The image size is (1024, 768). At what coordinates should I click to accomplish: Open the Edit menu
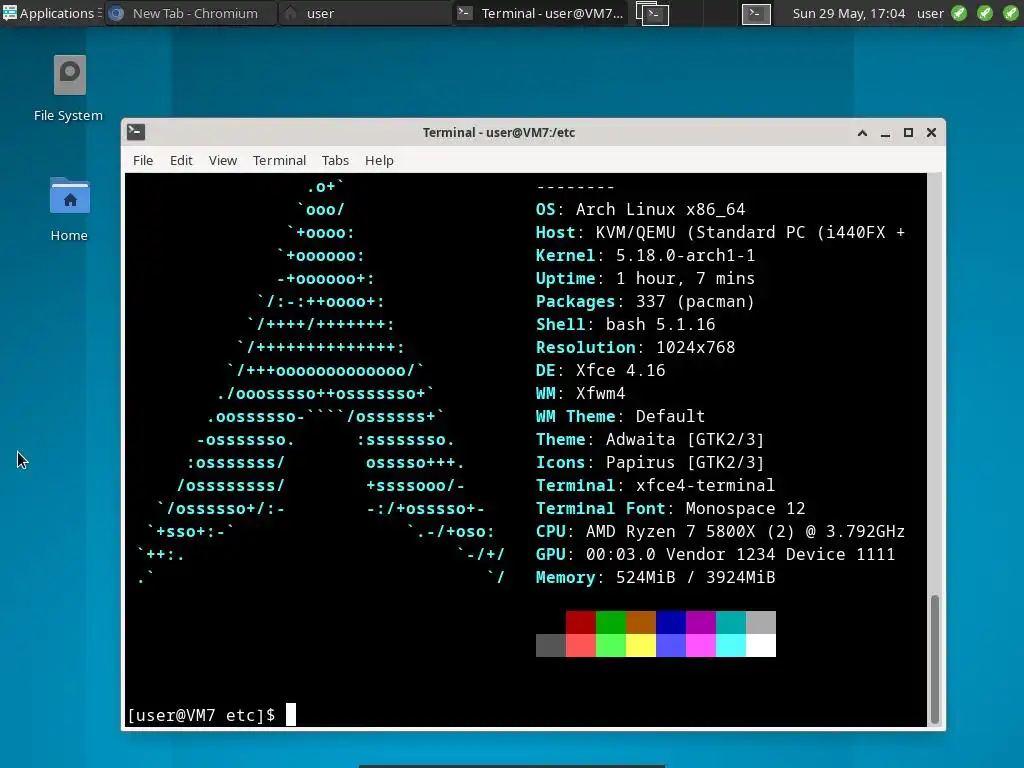tap(181, 160)
